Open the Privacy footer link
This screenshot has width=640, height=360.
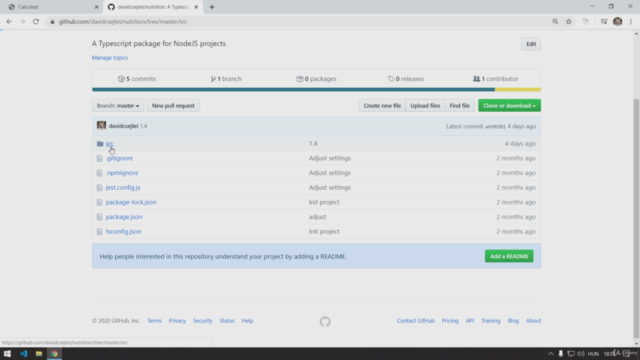177,321
